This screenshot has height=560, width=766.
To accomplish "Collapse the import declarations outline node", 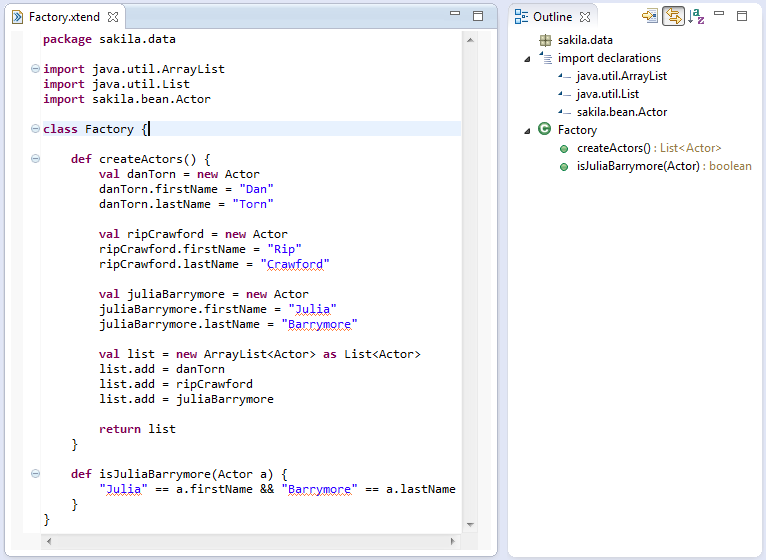I will (527, 58).
